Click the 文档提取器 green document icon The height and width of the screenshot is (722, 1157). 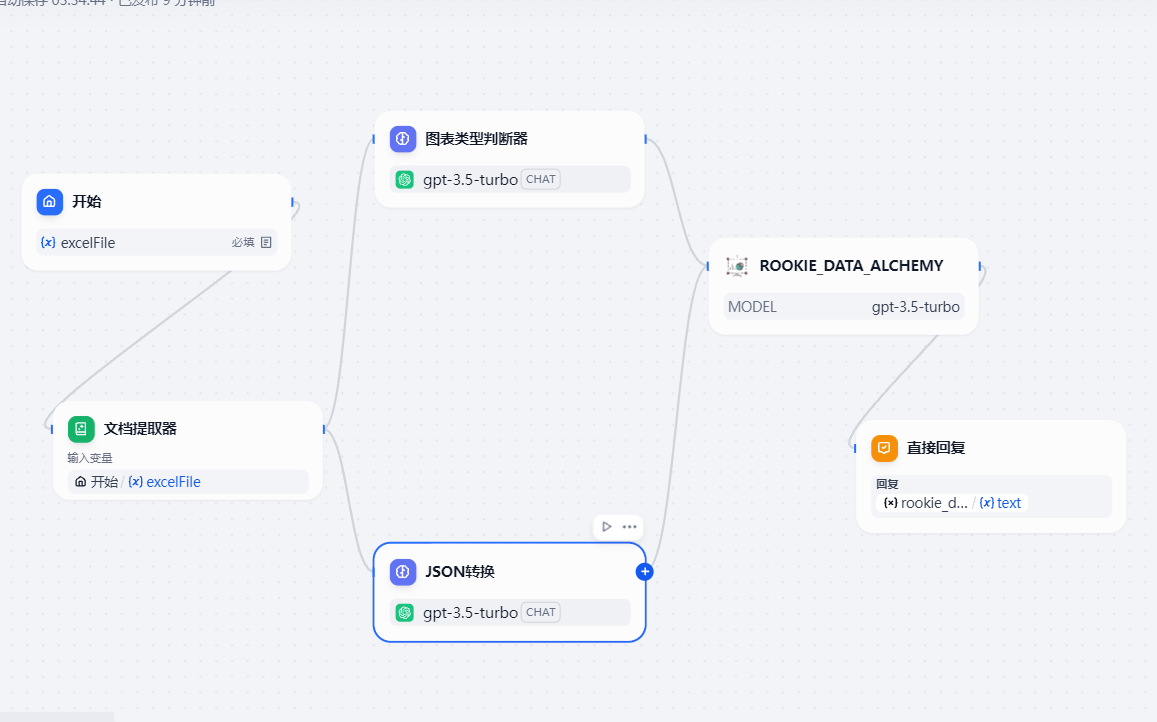point(81,429)
